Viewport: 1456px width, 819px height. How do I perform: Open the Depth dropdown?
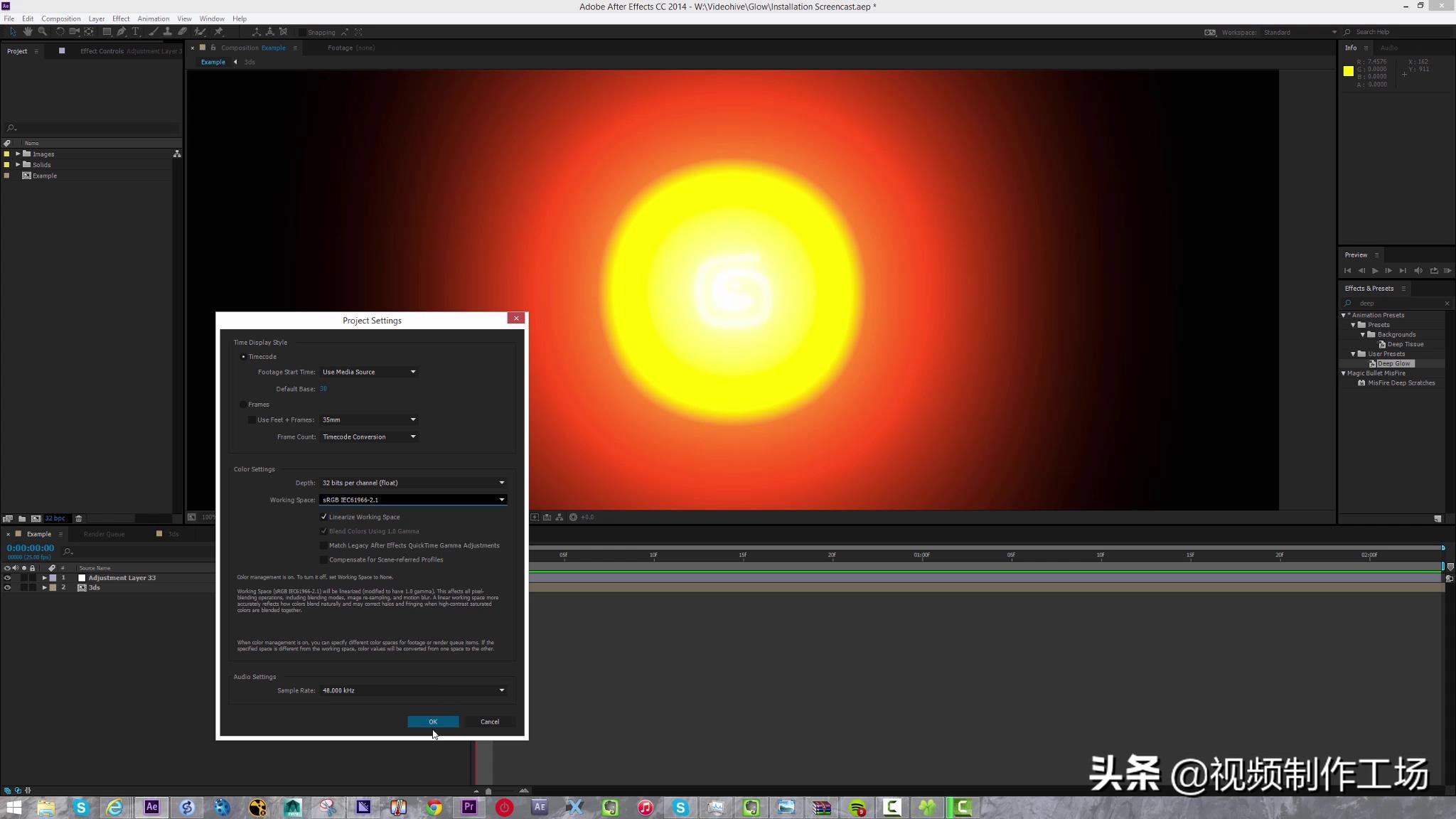(x=412, y=483)
